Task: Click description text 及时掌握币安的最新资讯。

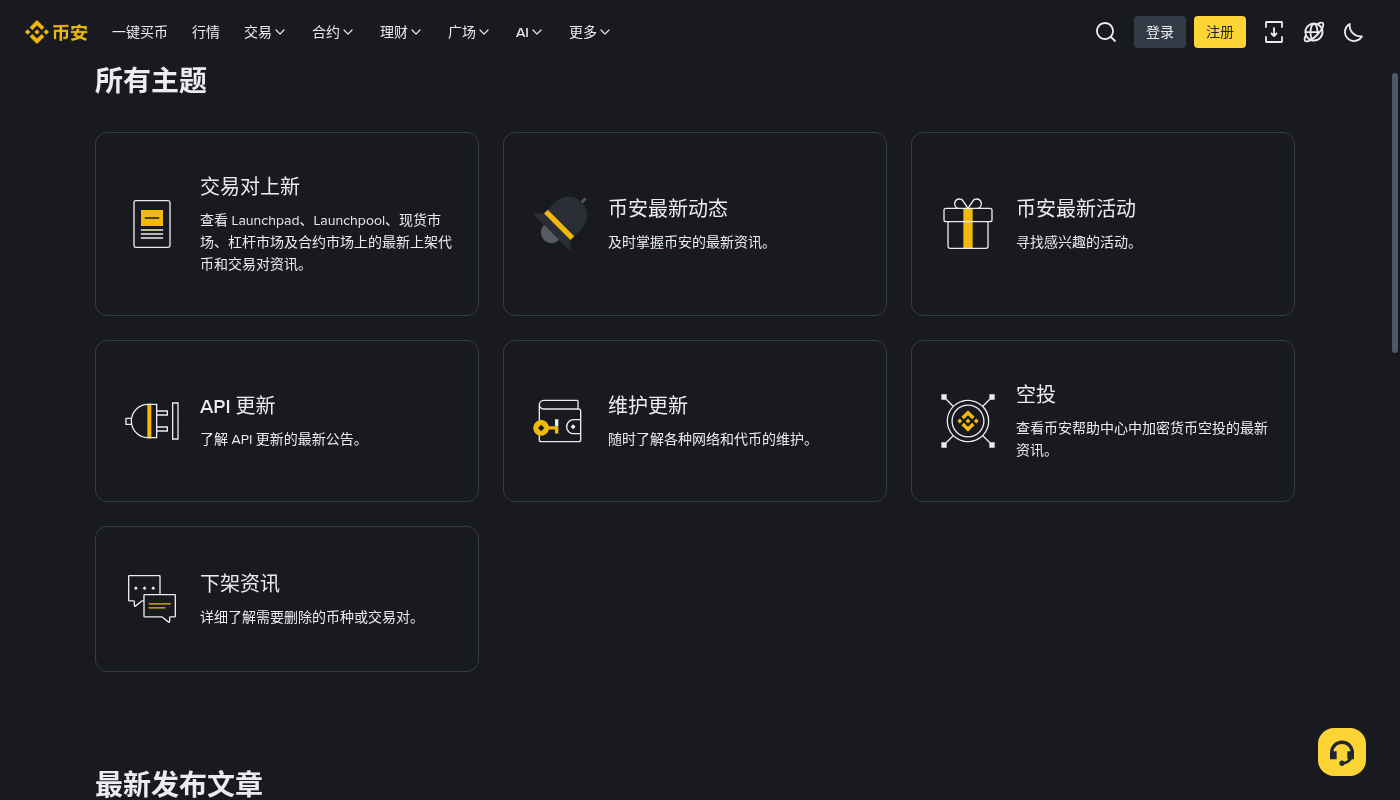Action: pyautogui.click(x=692, y=242)
